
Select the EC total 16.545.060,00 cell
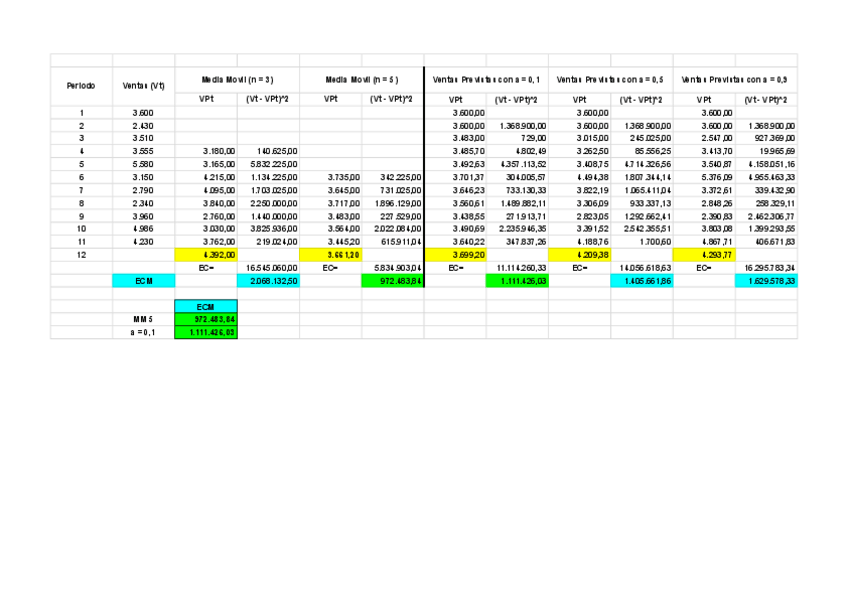pos(268,268)
